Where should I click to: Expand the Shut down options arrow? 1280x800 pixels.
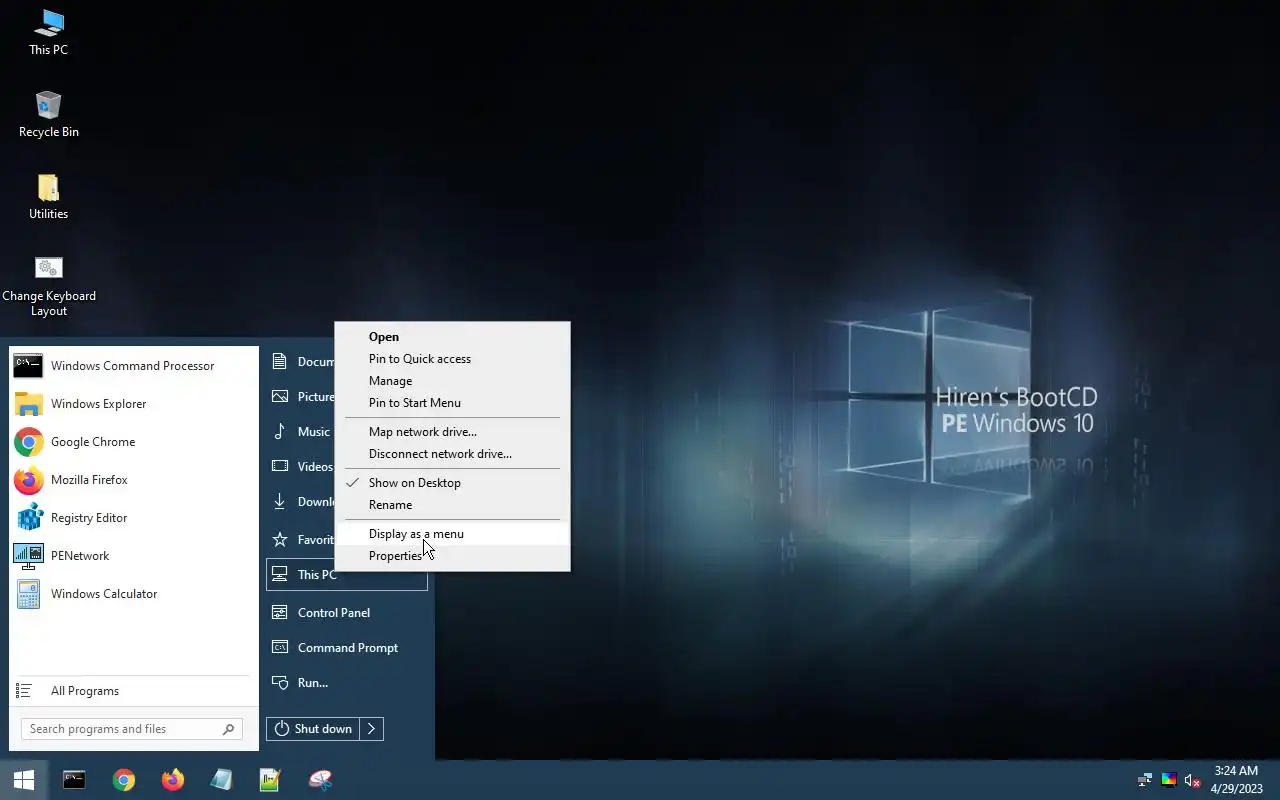(x=371, y=729)
